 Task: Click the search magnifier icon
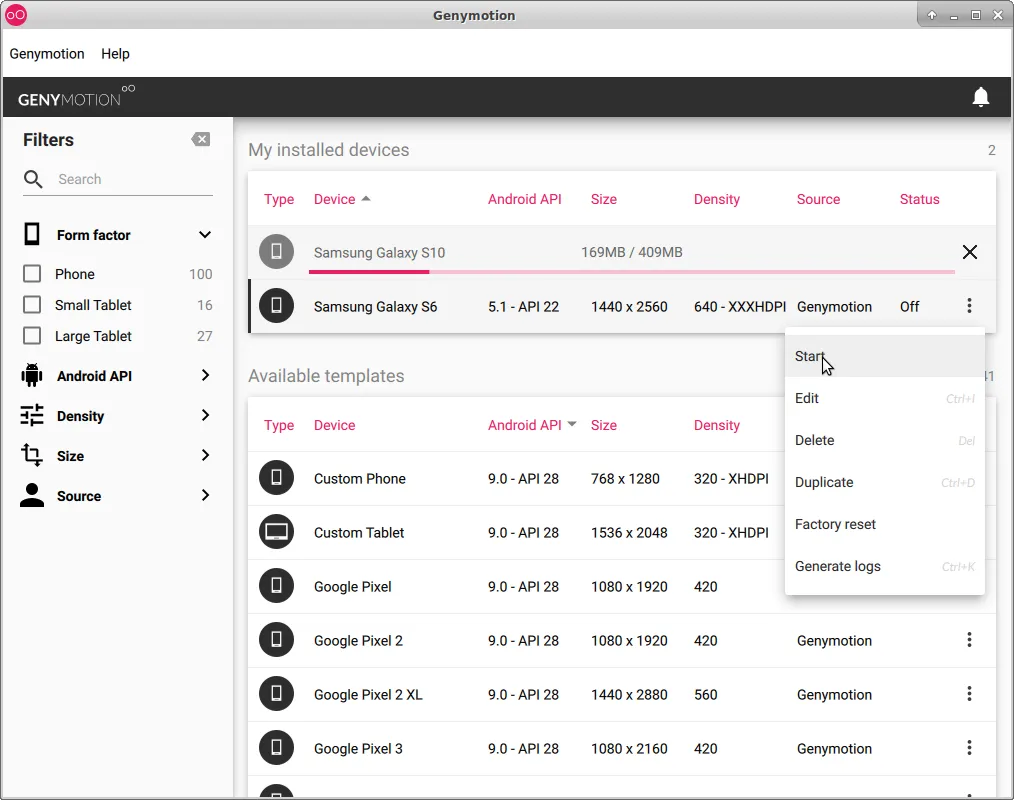click(x=33, y=179)
